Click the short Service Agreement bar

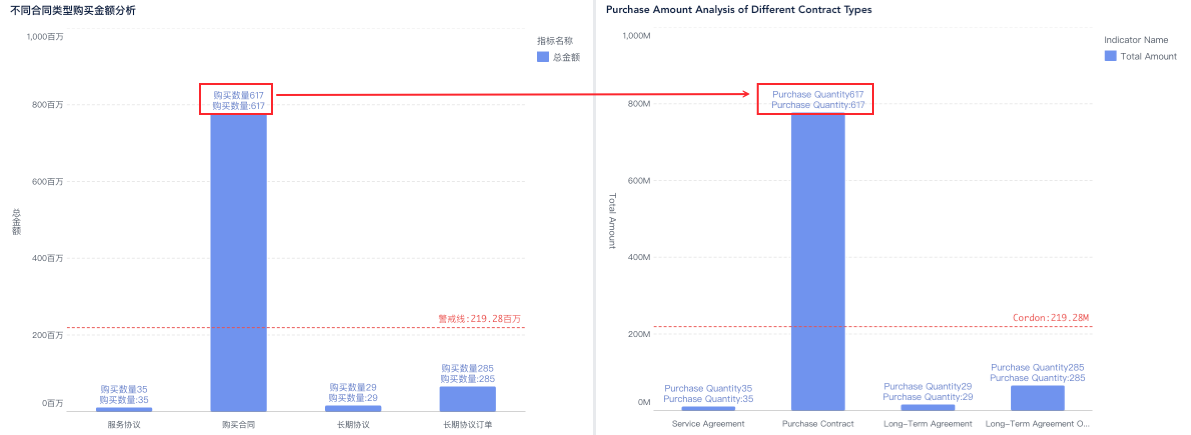pos(708,408)
